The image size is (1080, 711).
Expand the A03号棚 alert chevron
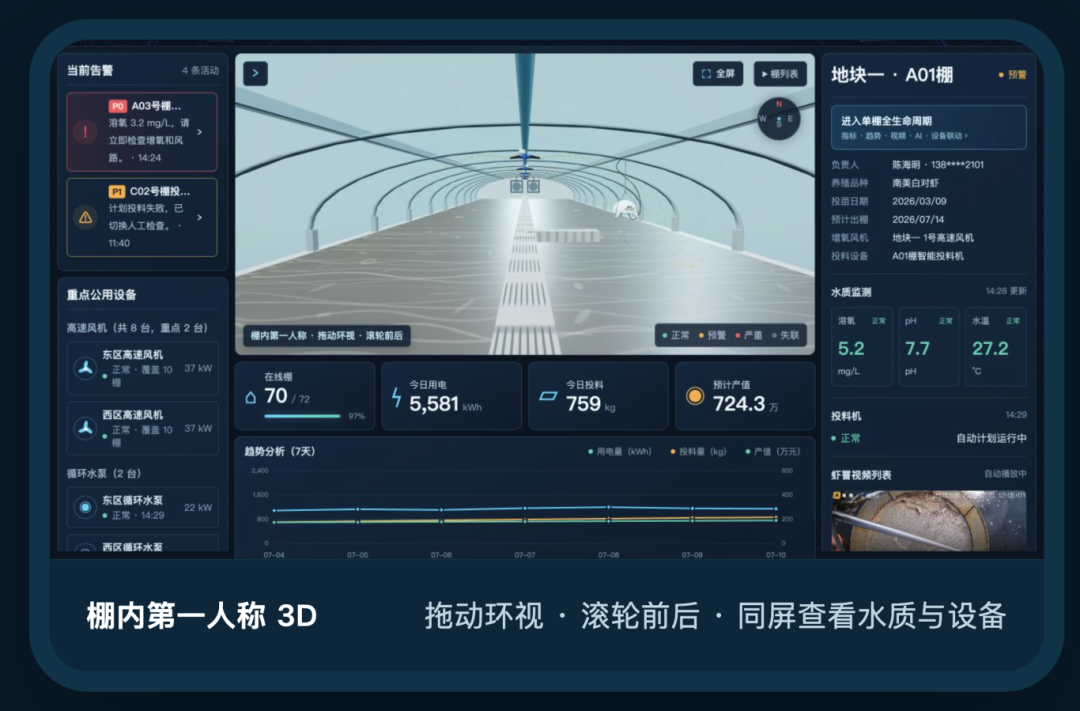coord(200,132)
